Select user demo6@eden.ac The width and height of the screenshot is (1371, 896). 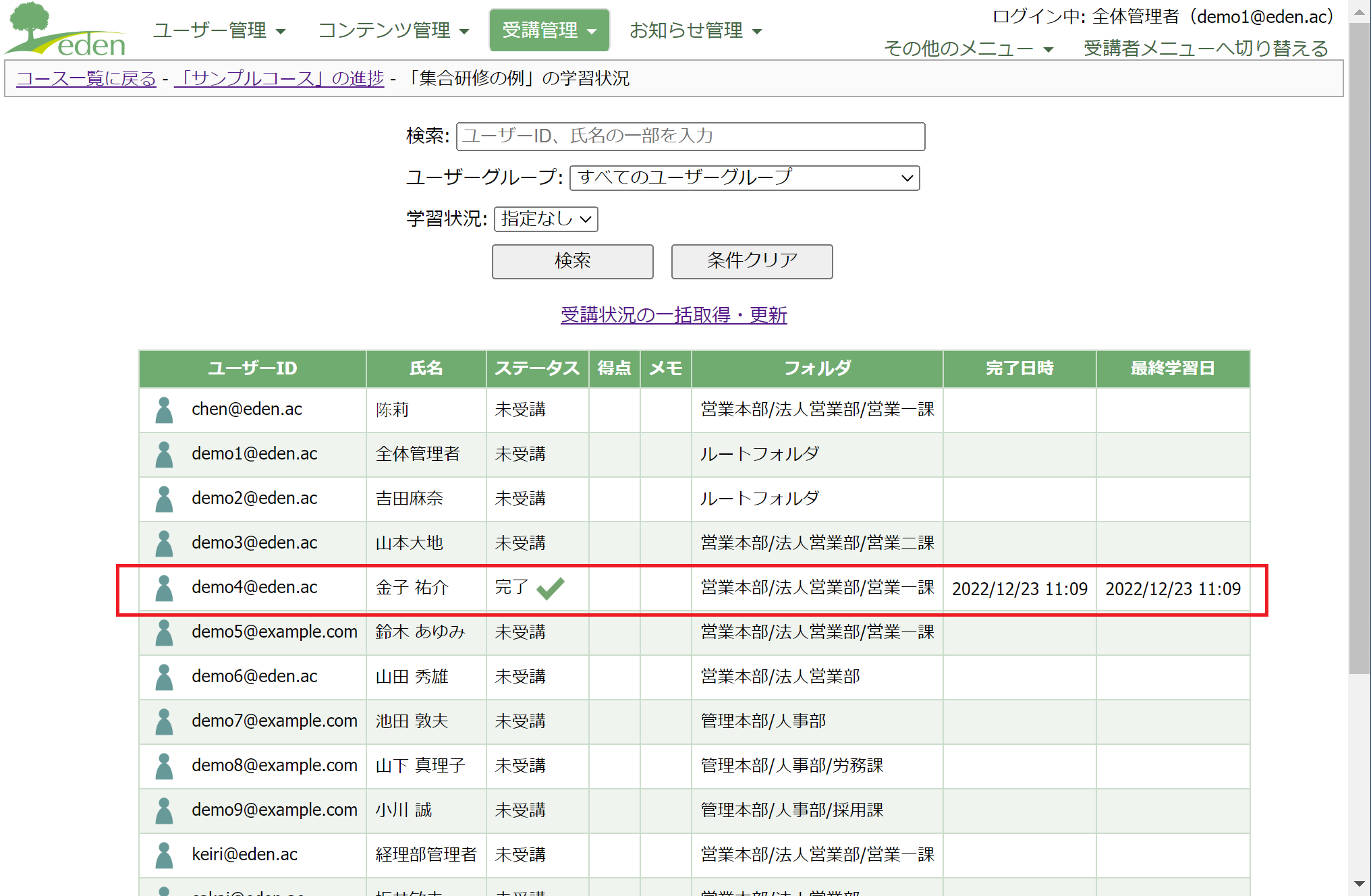point(254,676)
